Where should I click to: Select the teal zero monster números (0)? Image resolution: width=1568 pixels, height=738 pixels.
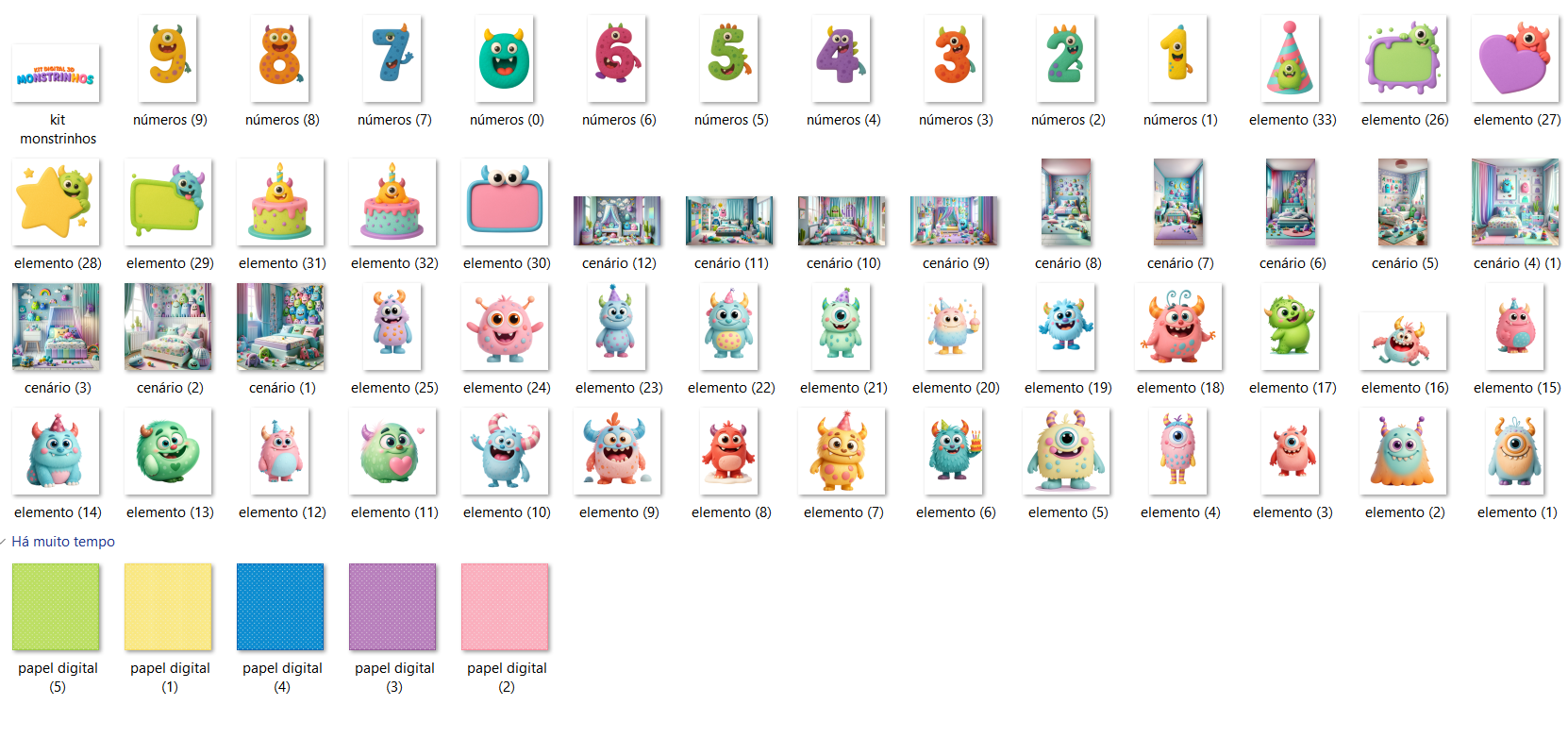505,59
